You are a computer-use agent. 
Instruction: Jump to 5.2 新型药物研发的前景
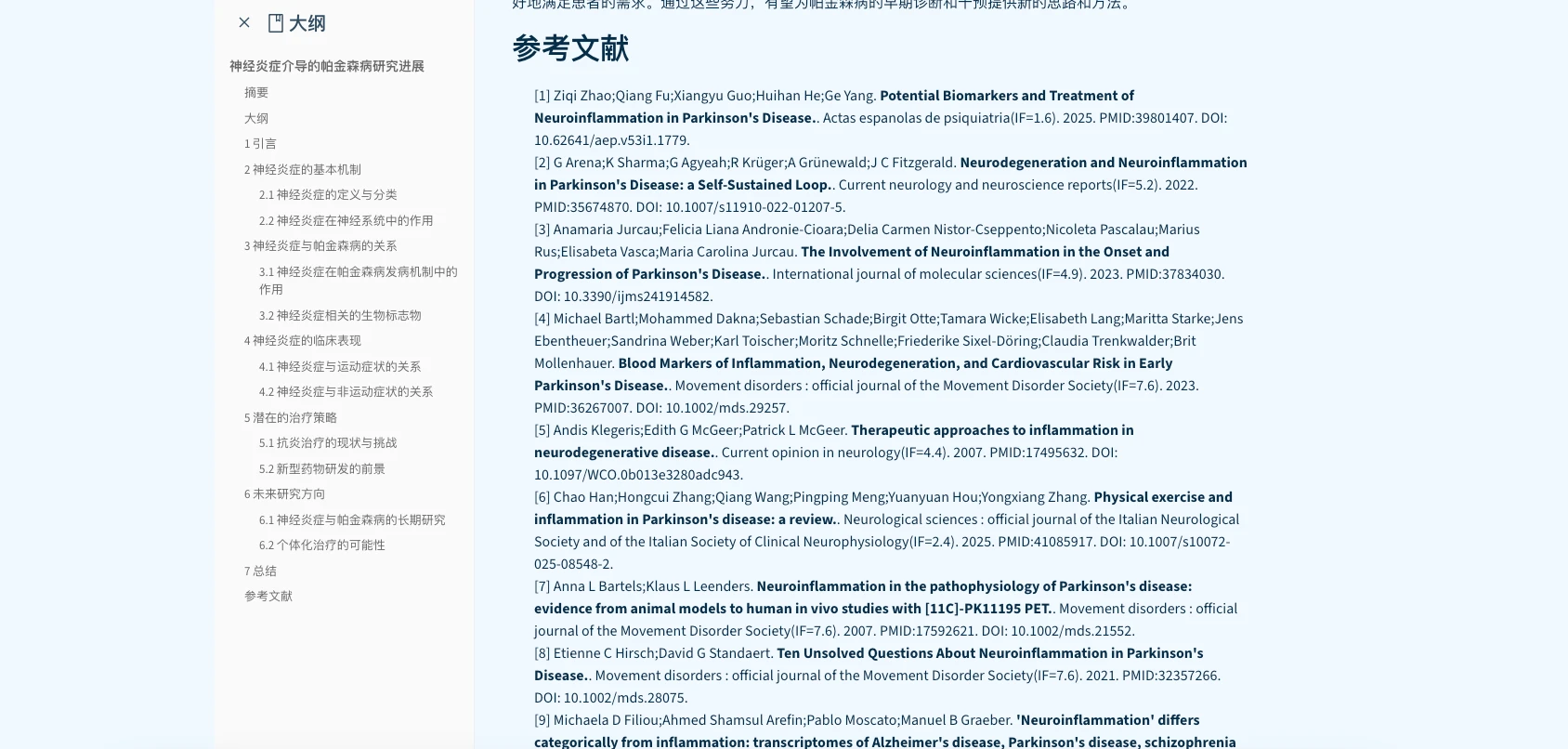(x=321, y=468)
